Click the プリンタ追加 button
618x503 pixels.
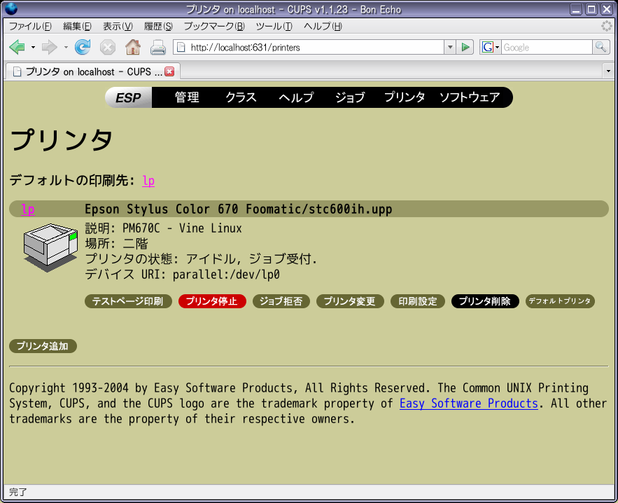click(43, 346)
